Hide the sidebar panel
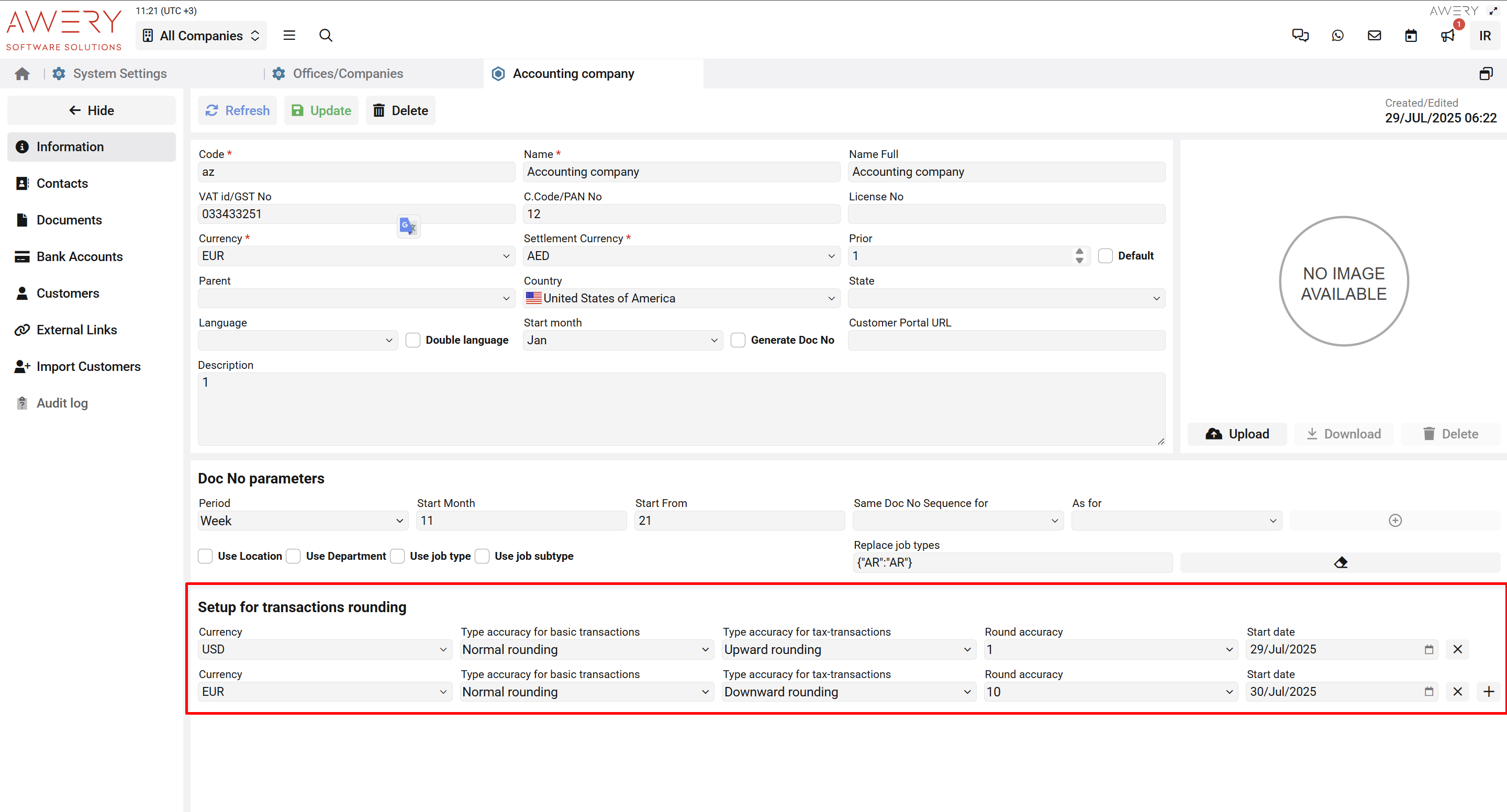1507x812 pixels. pyautogui.click(x=91, y=110)
